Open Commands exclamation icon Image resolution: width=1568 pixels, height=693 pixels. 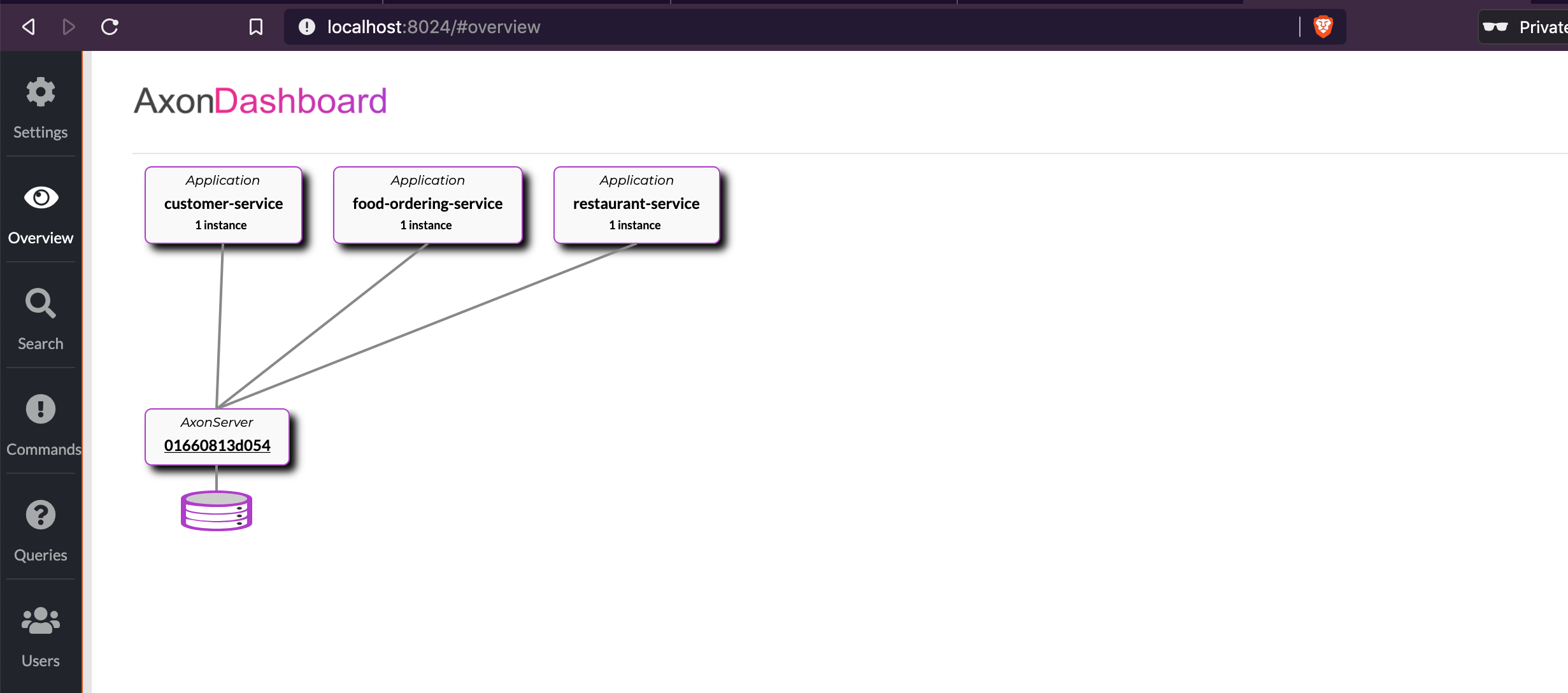(40, 409)
